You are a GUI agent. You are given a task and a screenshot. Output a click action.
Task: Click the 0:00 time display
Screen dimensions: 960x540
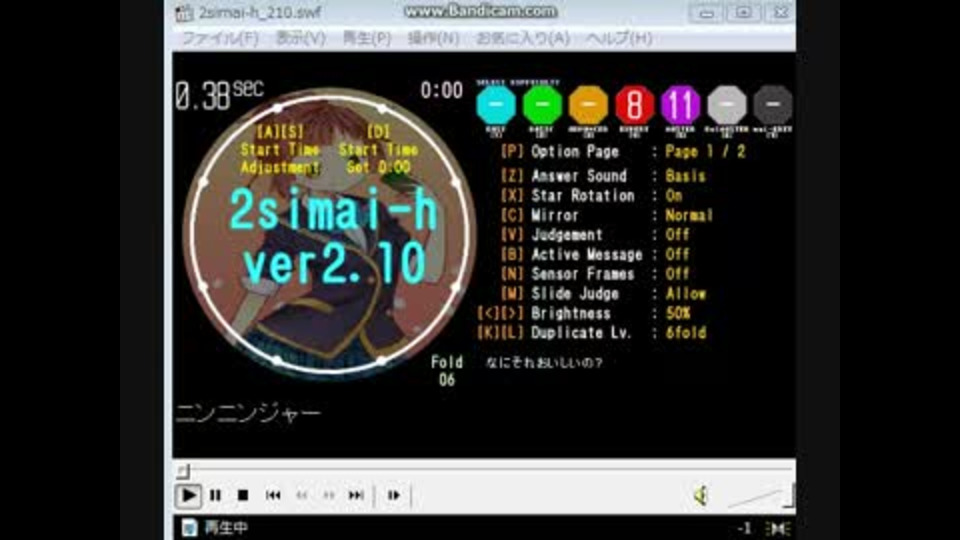click(x=441, y=91)
